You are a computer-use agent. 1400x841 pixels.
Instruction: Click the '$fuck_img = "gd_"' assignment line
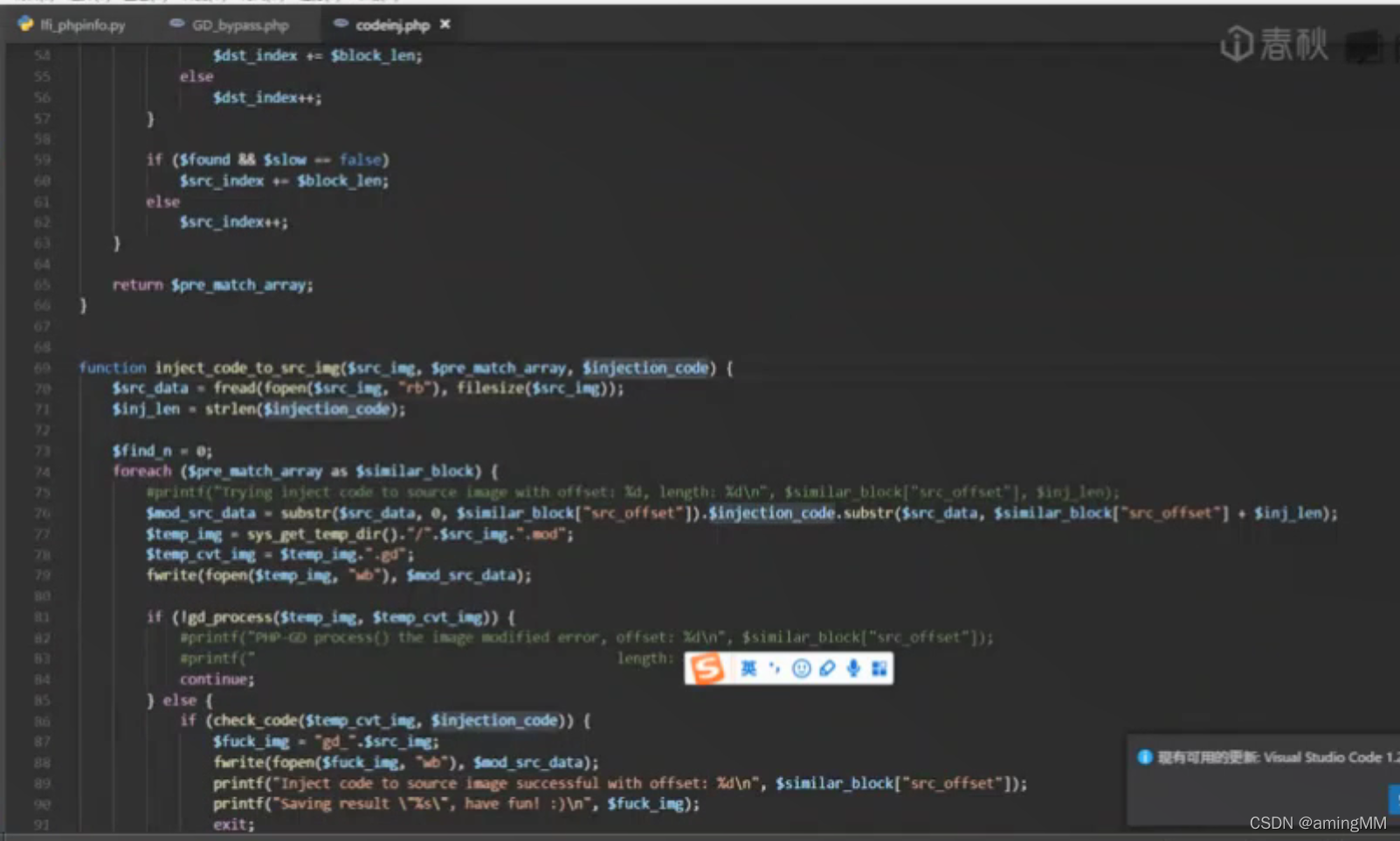click(x=326, y=741)
